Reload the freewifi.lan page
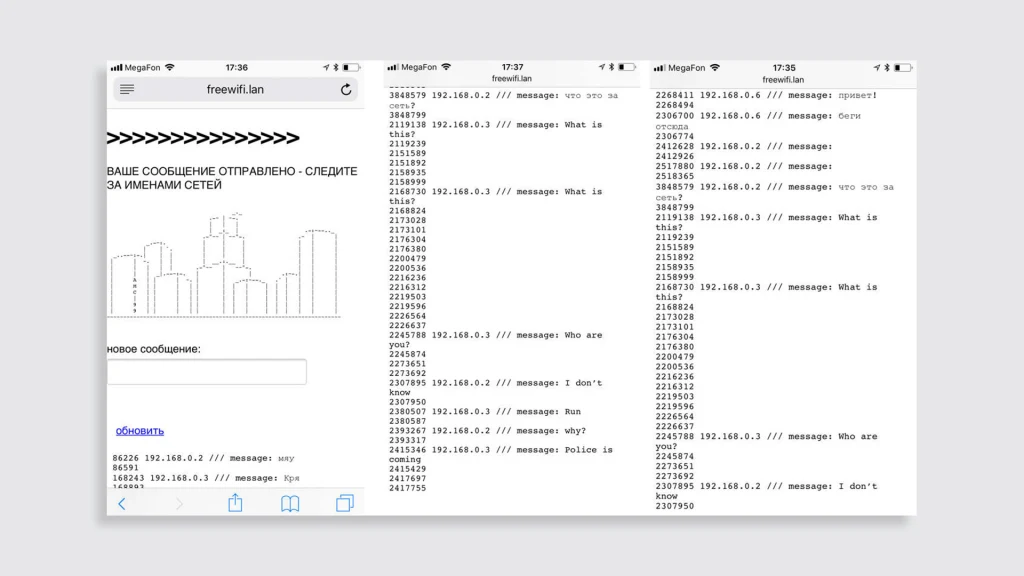 point(346,89)
